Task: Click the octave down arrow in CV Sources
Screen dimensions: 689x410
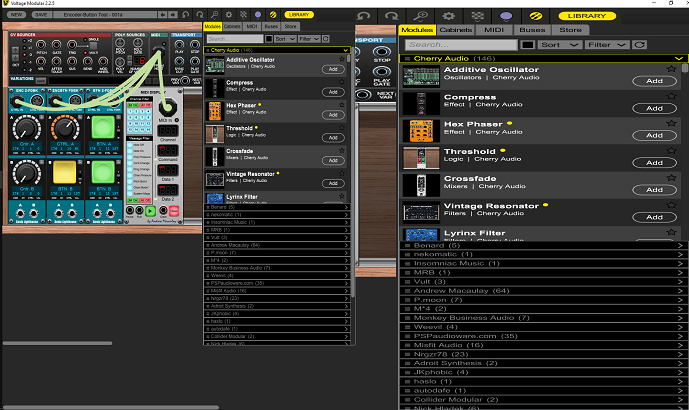Action: pyautogui.click(x=15, y=58)
